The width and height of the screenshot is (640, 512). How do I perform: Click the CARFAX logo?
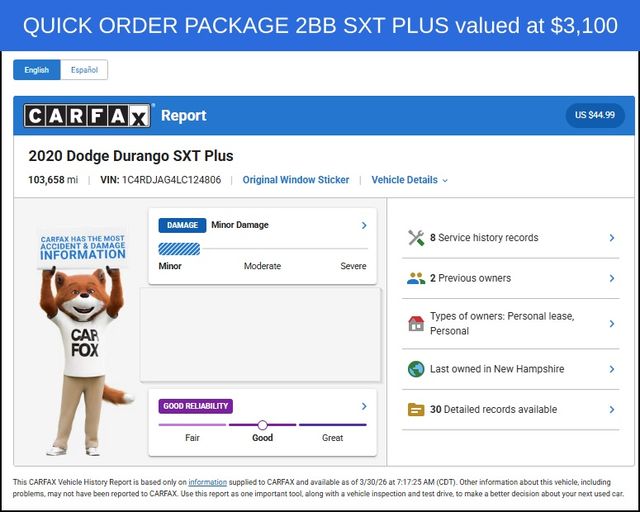[87, 116]
